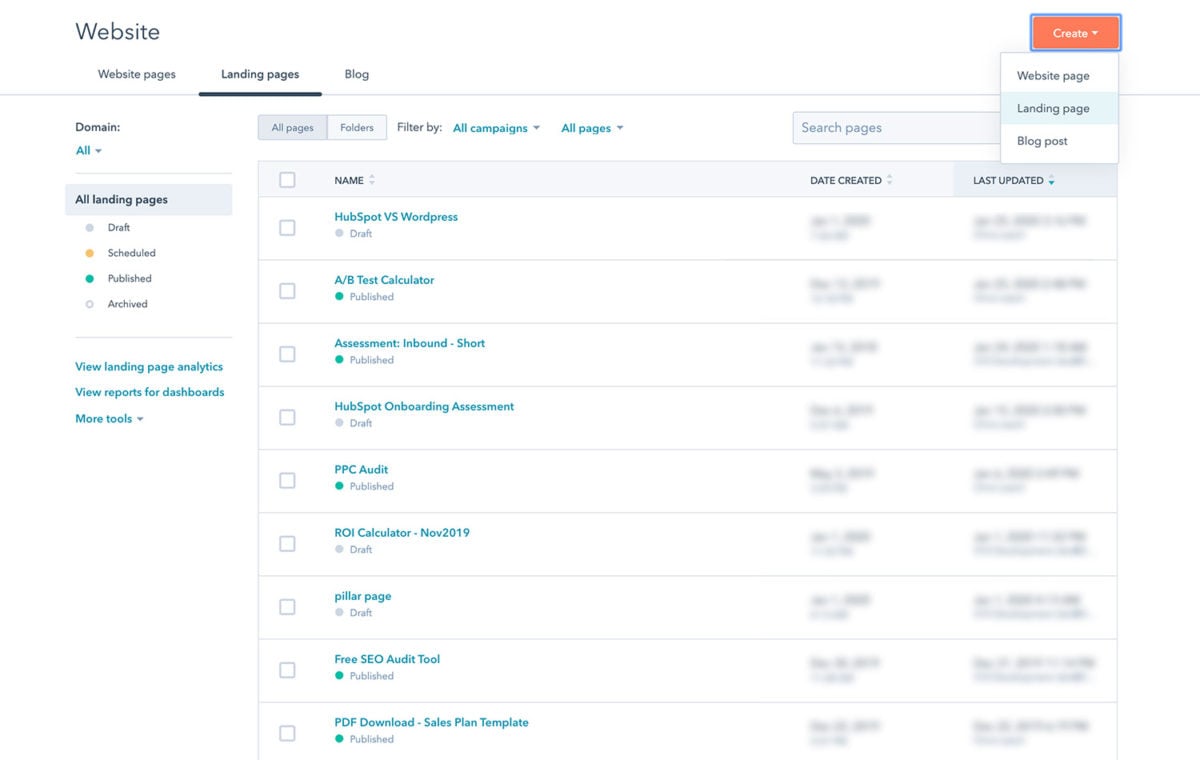Screen dimensions: 1200x760
Task: Open the All pages filter dropdown
Action: click(592, 128)
